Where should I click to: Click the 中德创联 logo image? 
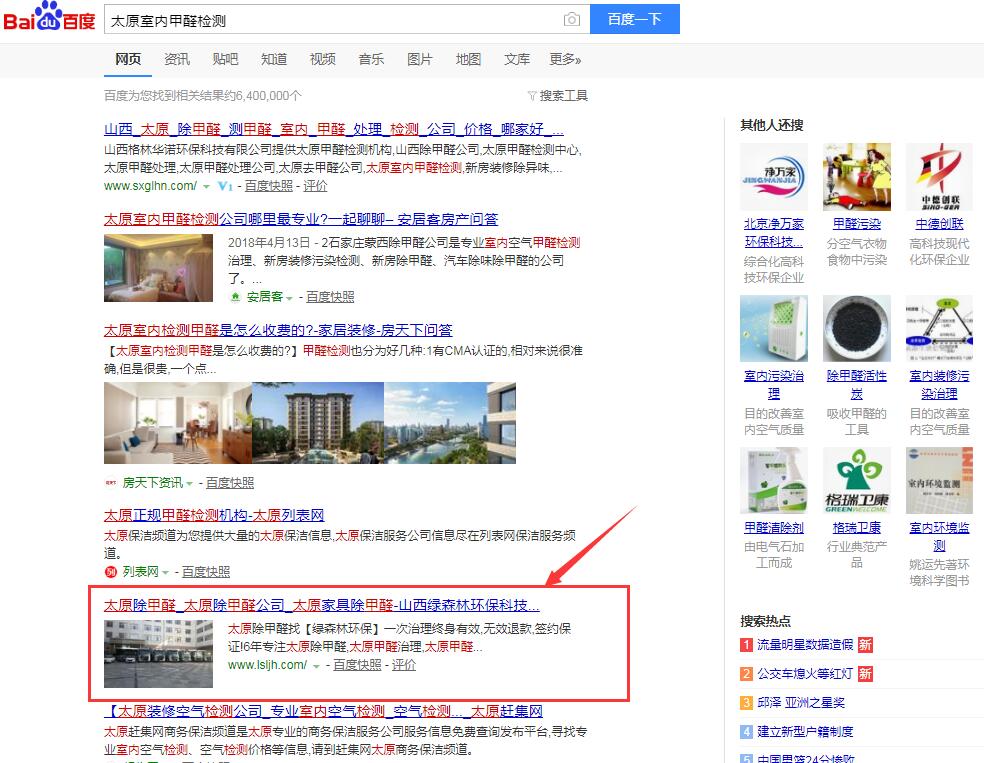(938, 177)
